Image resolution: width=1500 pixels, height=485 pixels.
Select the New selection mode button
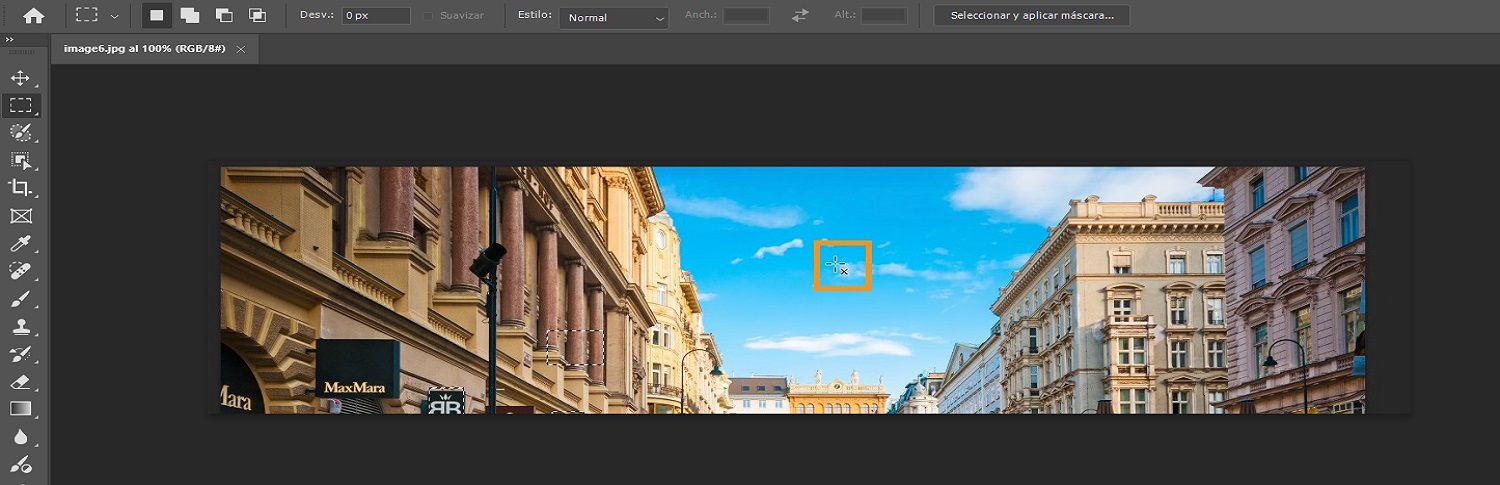[x=156, y=16]
